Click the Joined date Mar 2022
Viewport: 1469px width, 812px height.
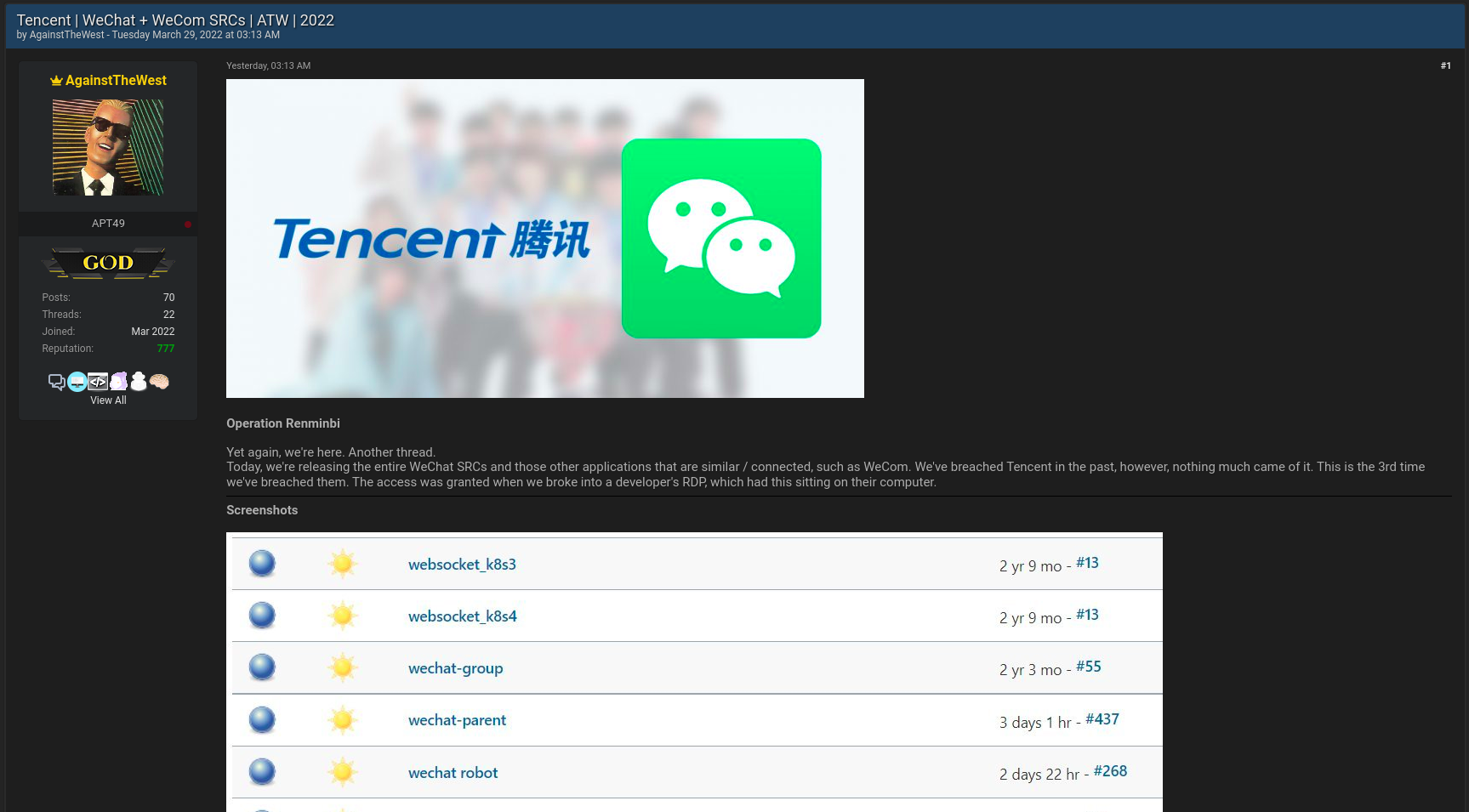coord(153,332)
